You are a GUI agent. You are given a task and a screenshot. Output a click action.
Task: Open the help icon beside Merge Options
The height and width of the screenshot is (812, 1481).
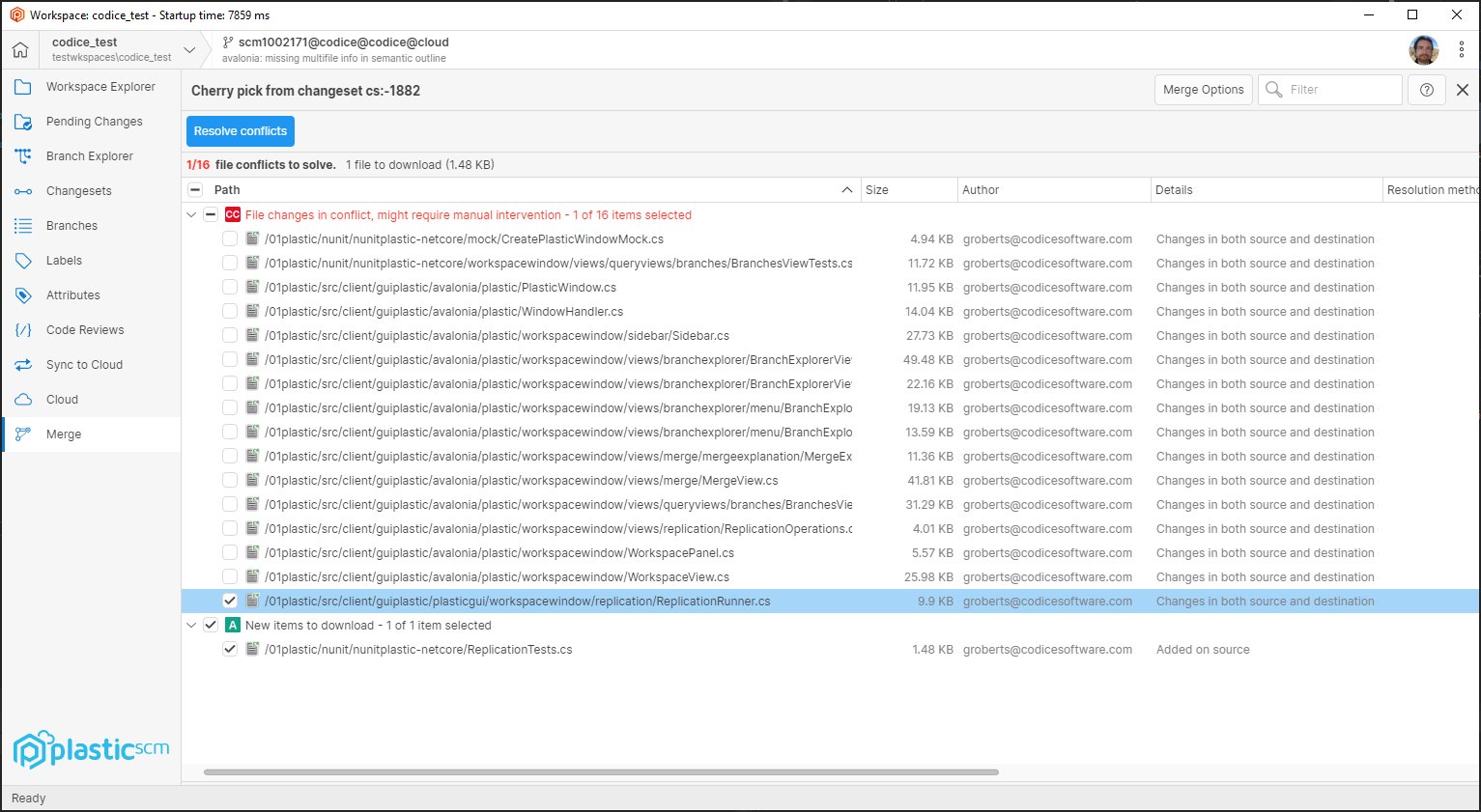tap(1427, 89)
